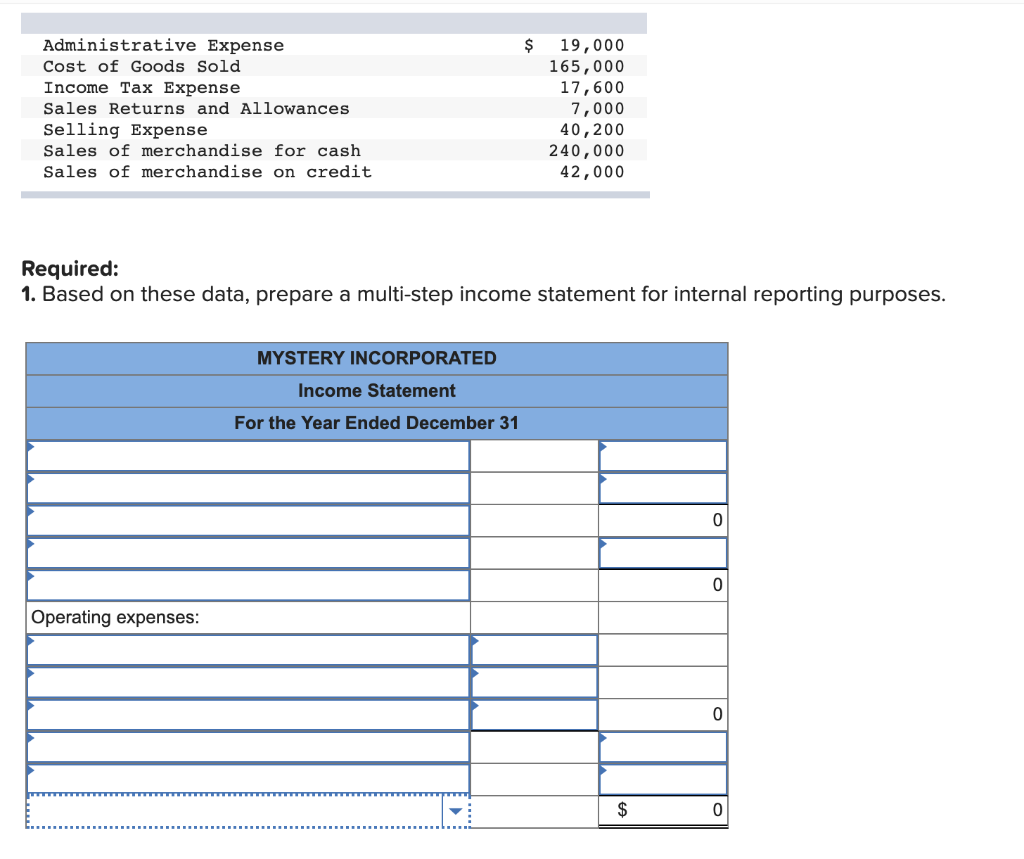The height and width of the screenshot is (859, 1024).
Task: Click the label cell directly above Operating expenses
Action: pos(248,585)
